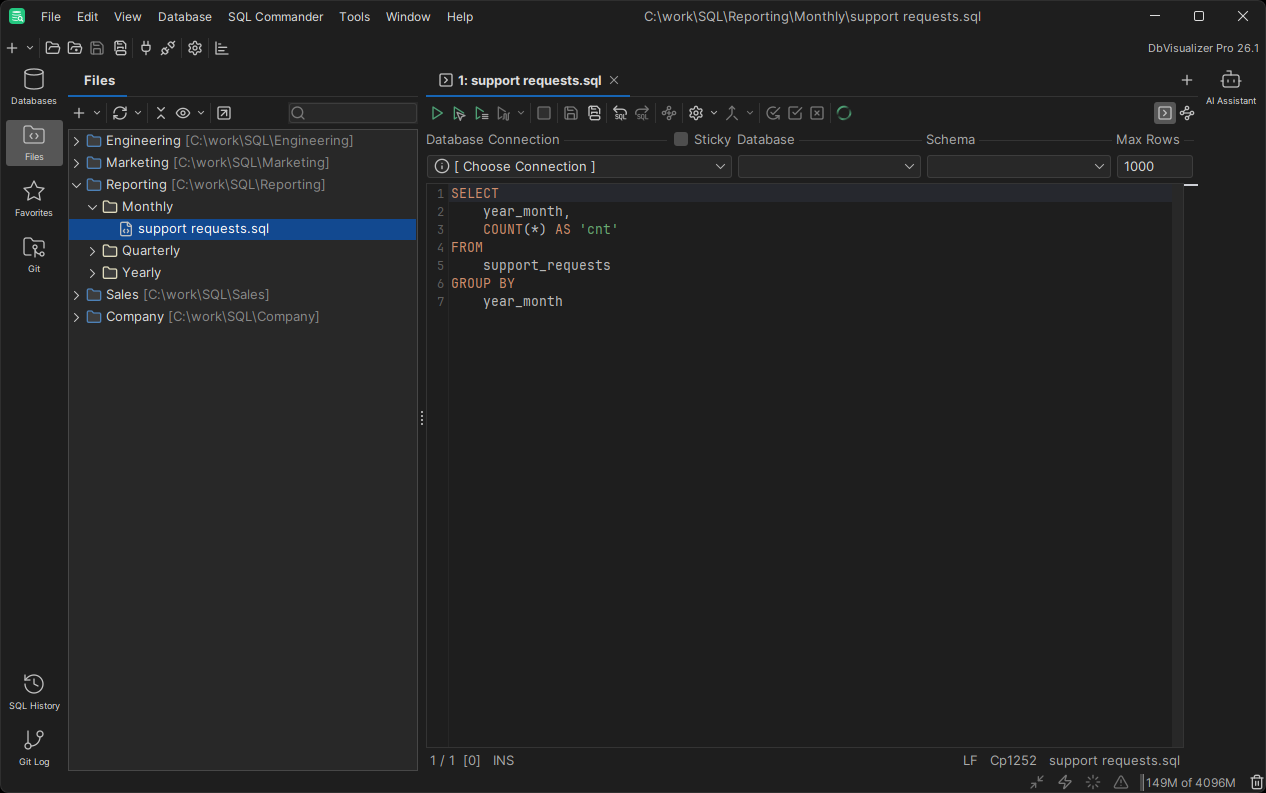
Task: Open the SQL History panel
Action: click(x=34, y=692)
